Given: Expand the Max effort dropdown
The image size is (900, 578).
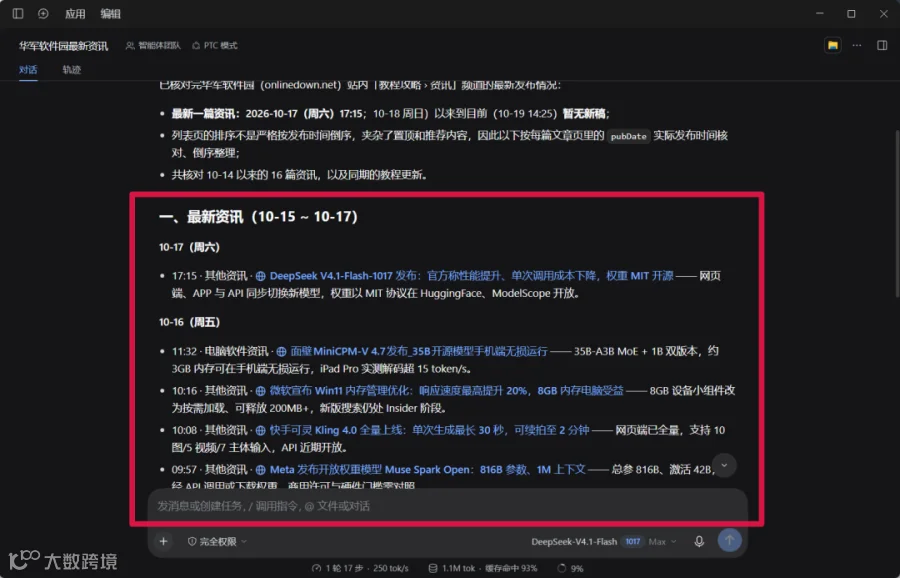Looking at the screenshot, I should click(x=662, y=541).
